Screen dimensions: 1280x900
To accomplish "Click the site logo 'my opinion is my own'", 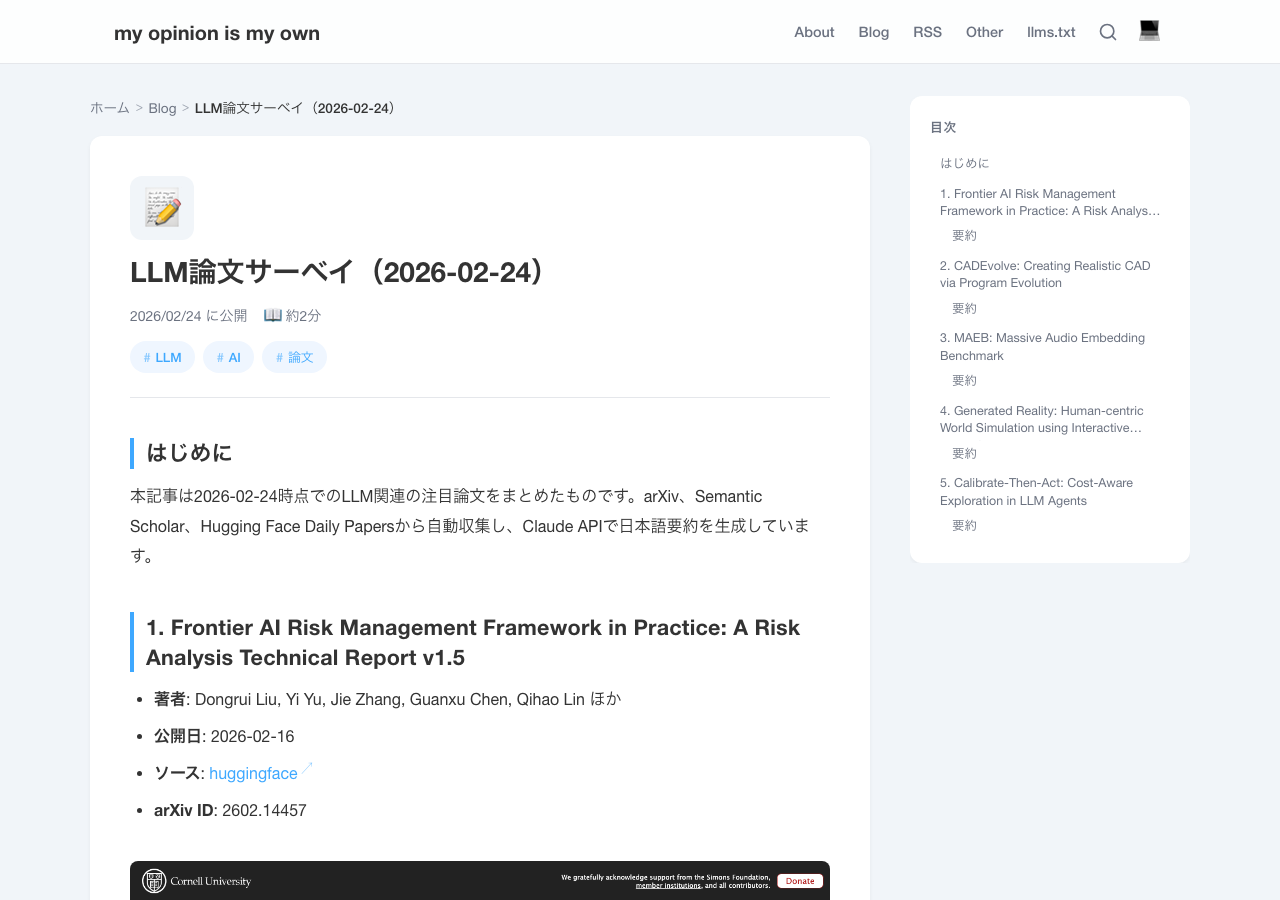I will click(216, 32).
